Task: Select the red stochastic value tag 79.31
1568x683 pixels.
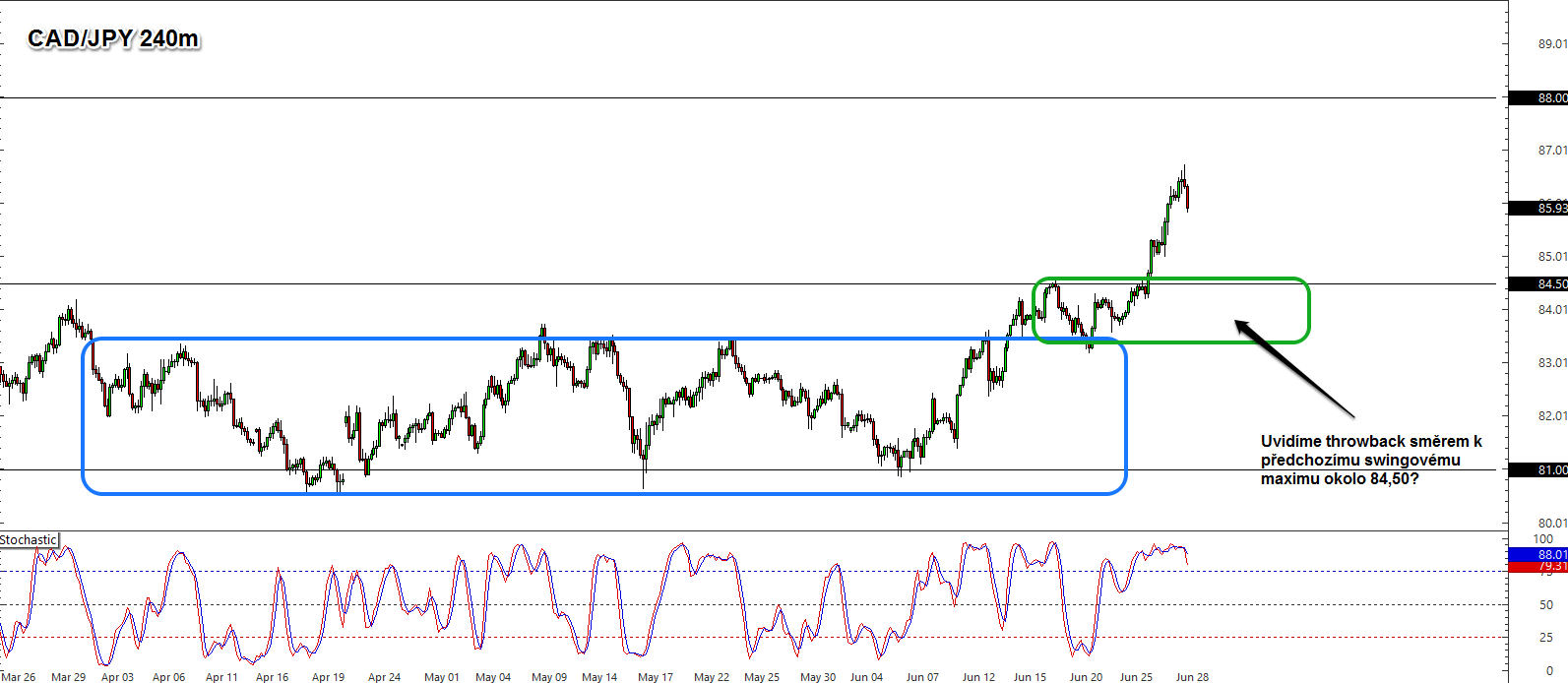Action: point(1538,567)
